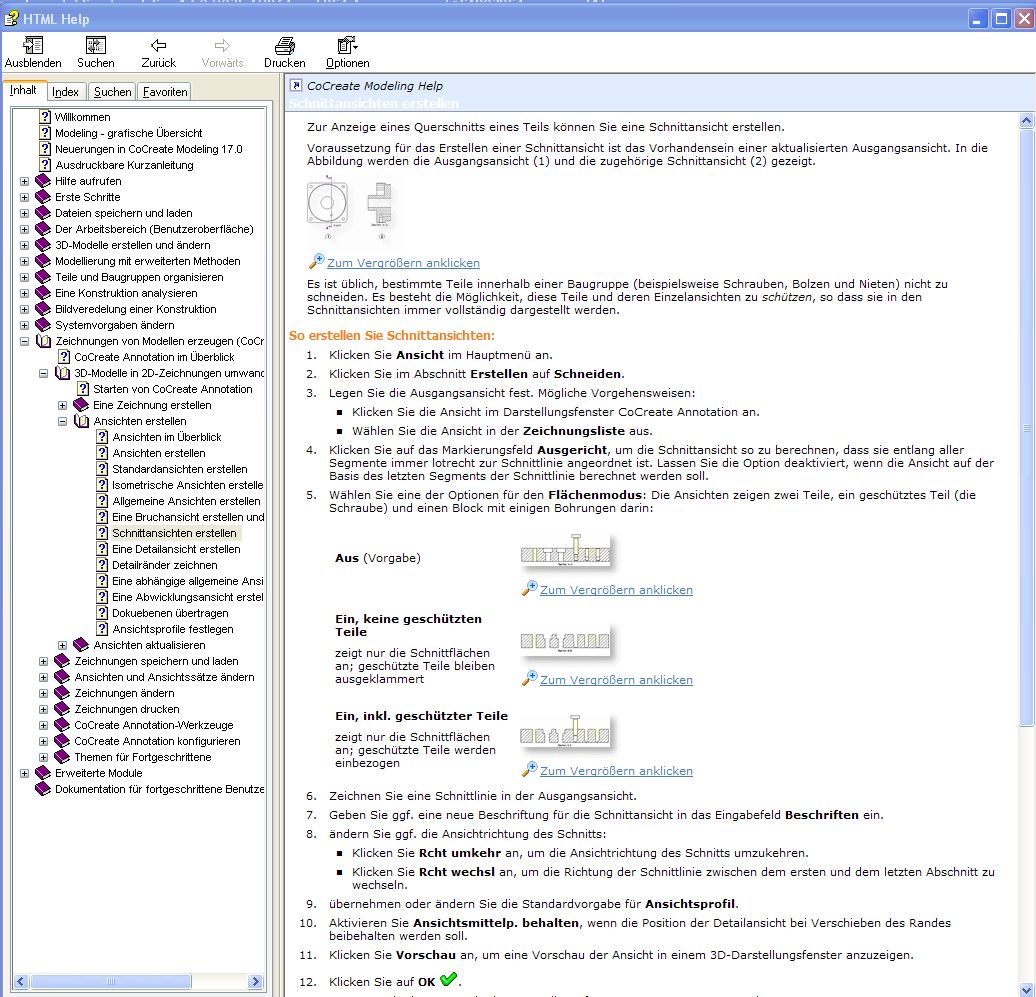This screenshot has height=997, width=1036.
Task: Click the book icon beside Zeichnungen drucken
Action: pos(62,709)
